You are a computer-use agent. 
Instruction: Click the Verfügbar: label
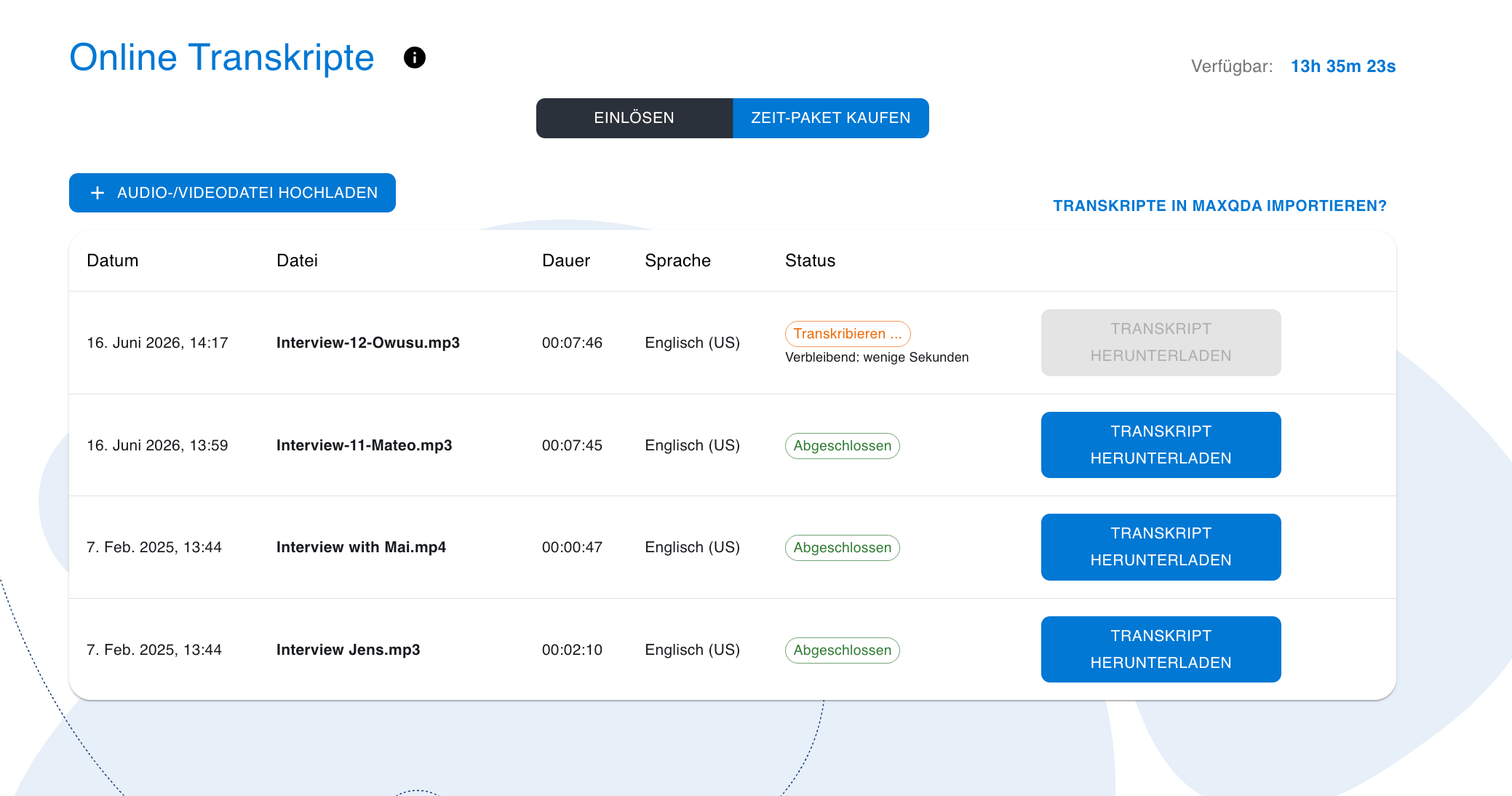click(x=1232, y=66)
